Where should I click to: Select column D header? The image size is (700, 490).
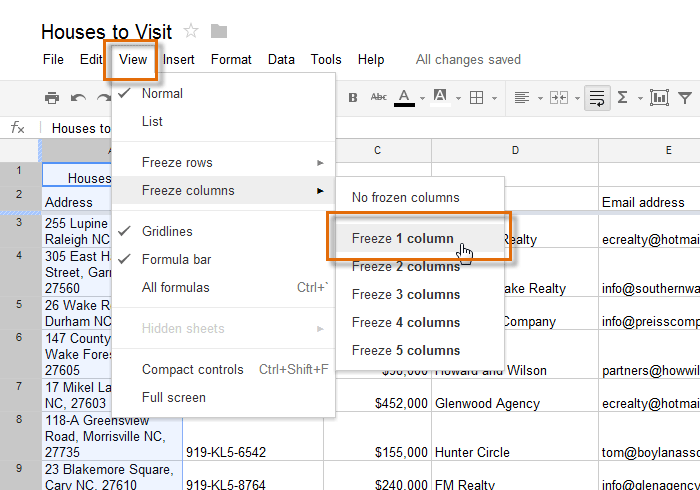click(x=515, y=150)
